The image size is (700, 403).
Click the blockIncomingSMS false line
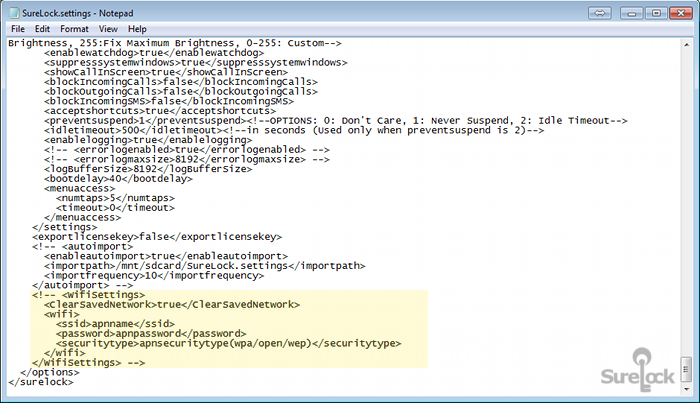pos(169,101)
